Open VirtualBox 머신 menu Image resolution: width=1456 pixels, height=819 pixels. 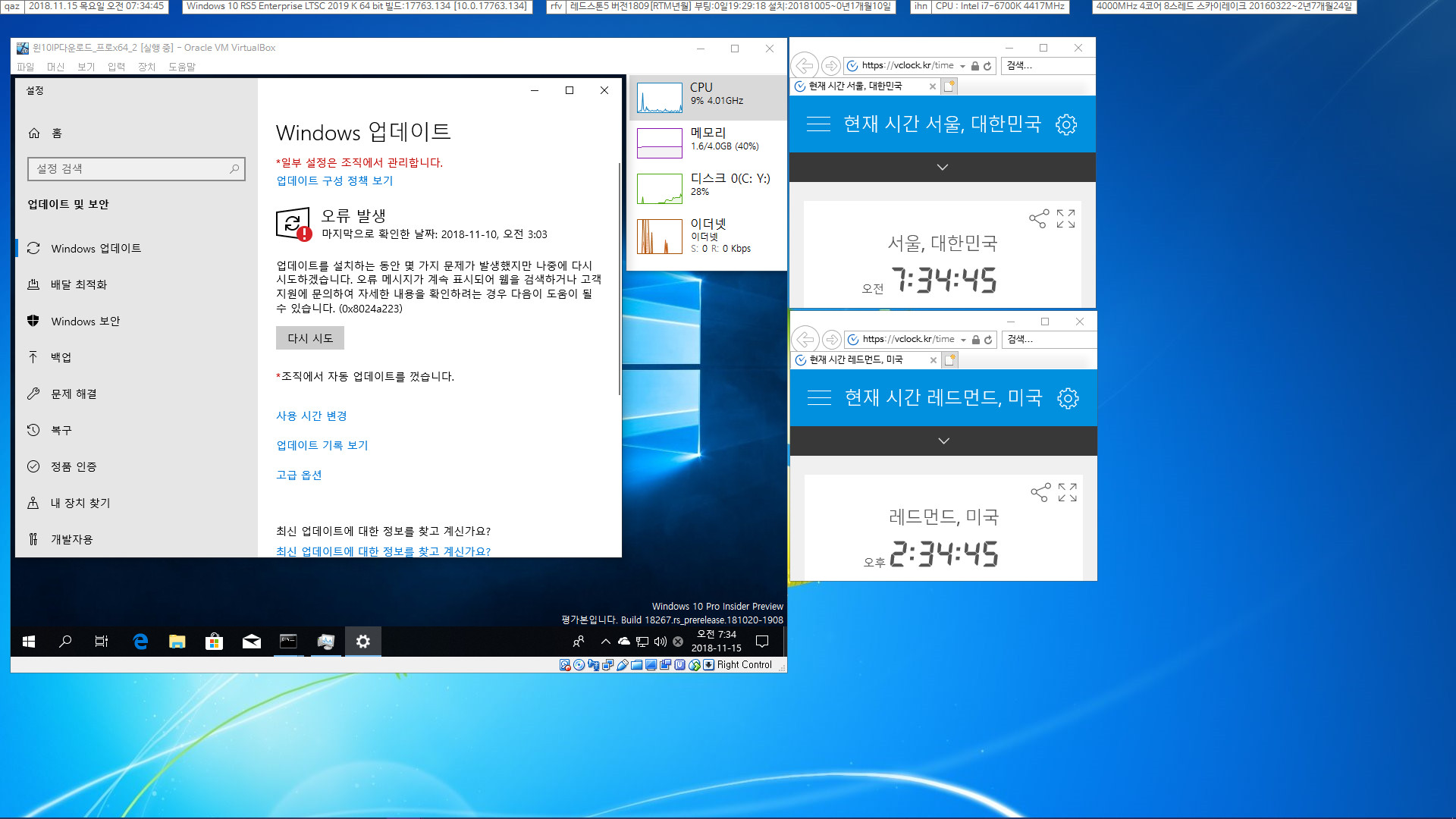tap(55, 67)
